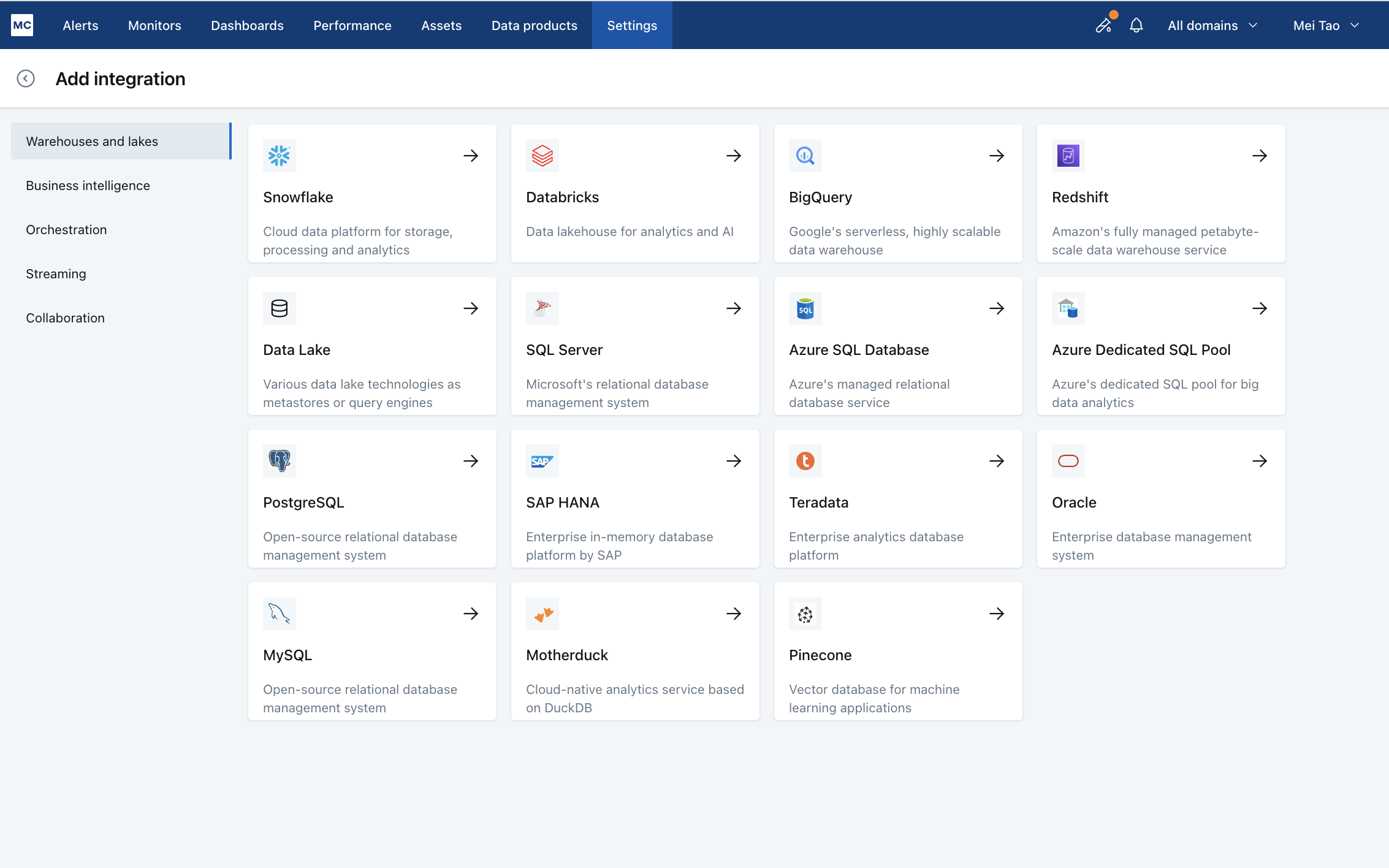
Task: Select Warehouses and lakes category
Action: coord(121,141)
